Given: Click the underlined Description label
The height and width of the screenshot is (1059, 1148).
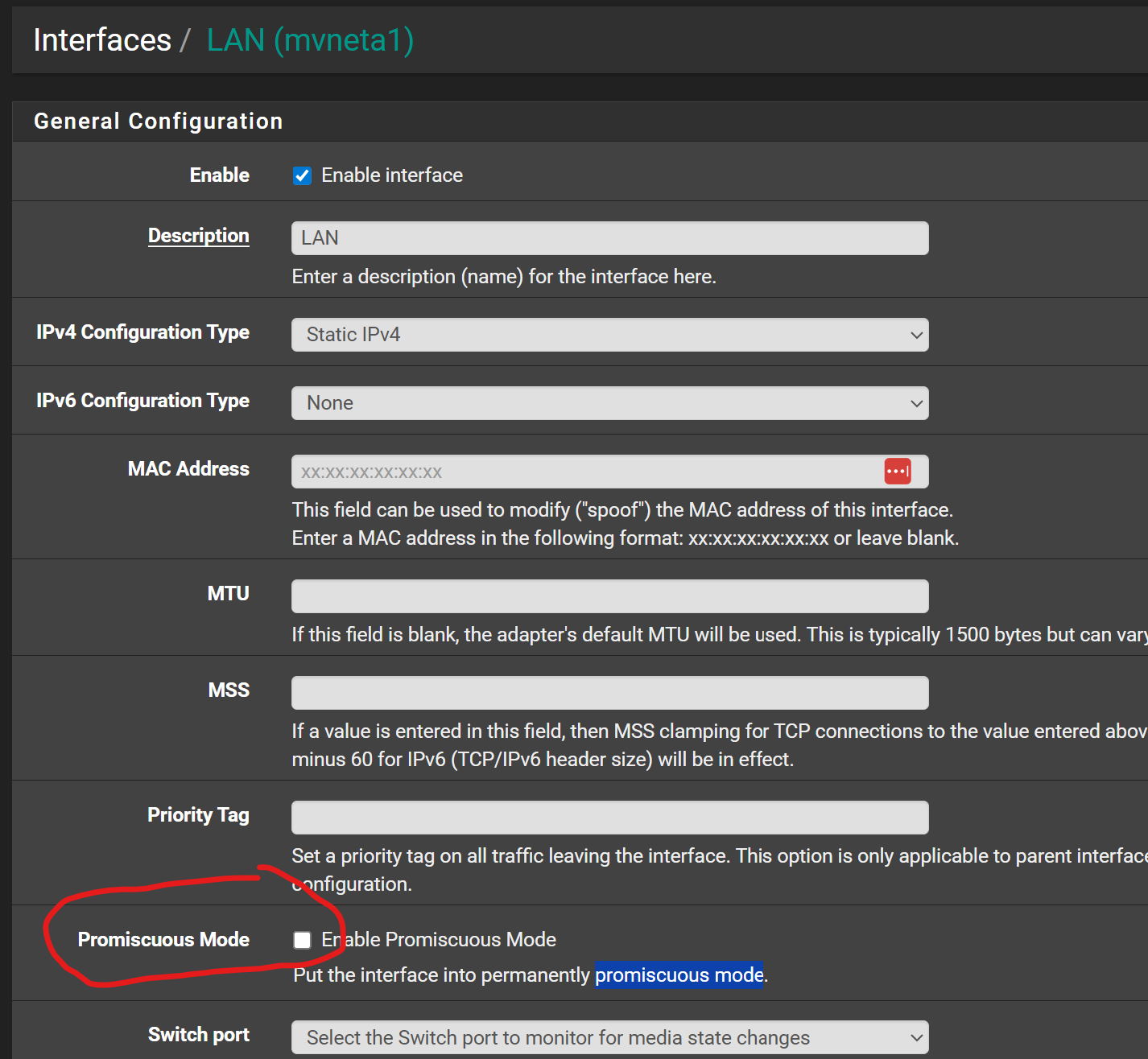Looking at the screenshot, I should [x=198, y=236].
